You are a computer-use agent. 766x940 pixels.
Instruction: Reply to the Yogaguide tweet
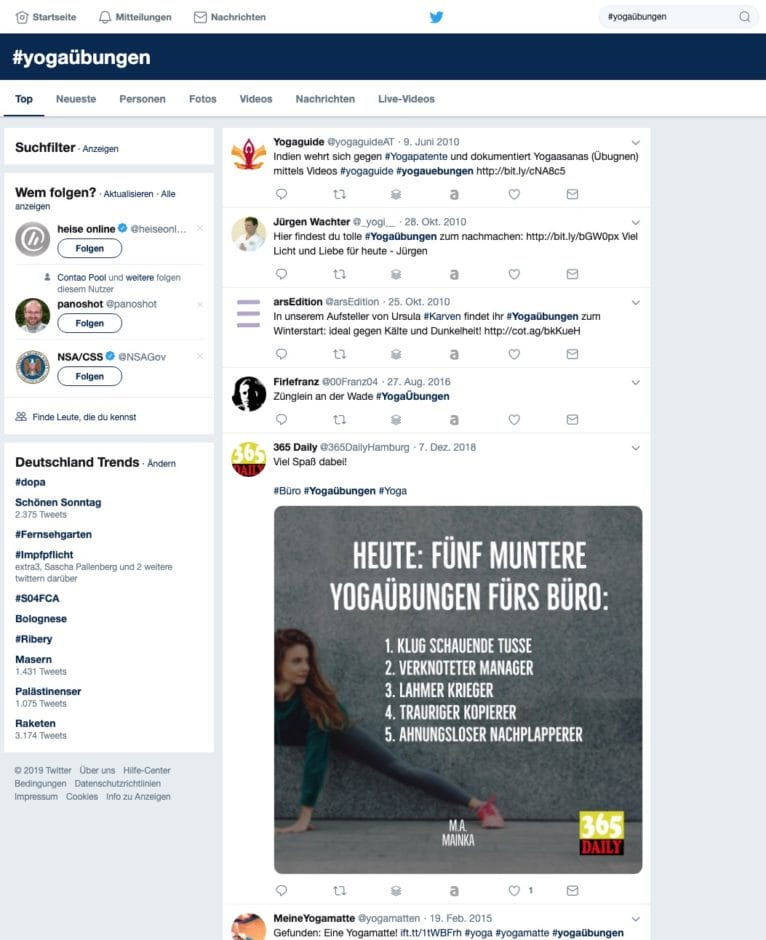click(x=281, y=194)
